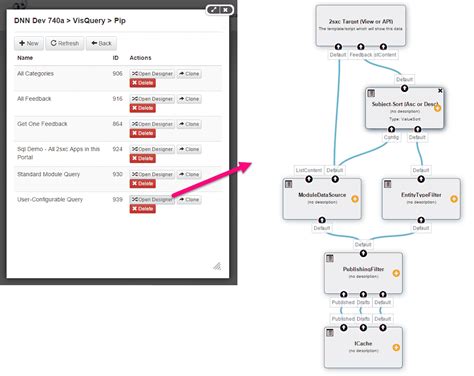Image resolution: width=474 pixels, height=376 pixels.
Task: Delete the User-Configurable Query
Action: 143,209
